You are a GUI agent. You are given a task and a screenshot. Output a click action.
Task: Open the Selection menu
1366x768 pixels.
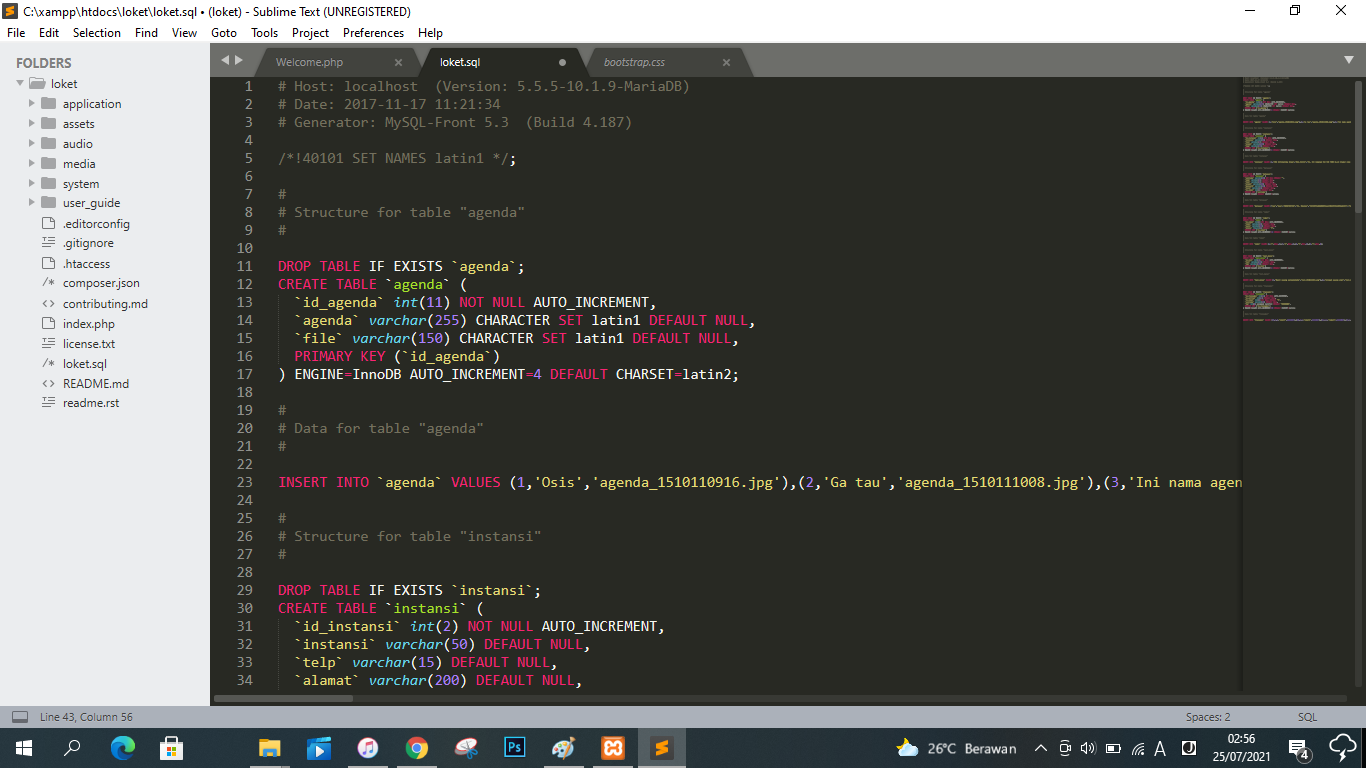click(x=97, y=33)
